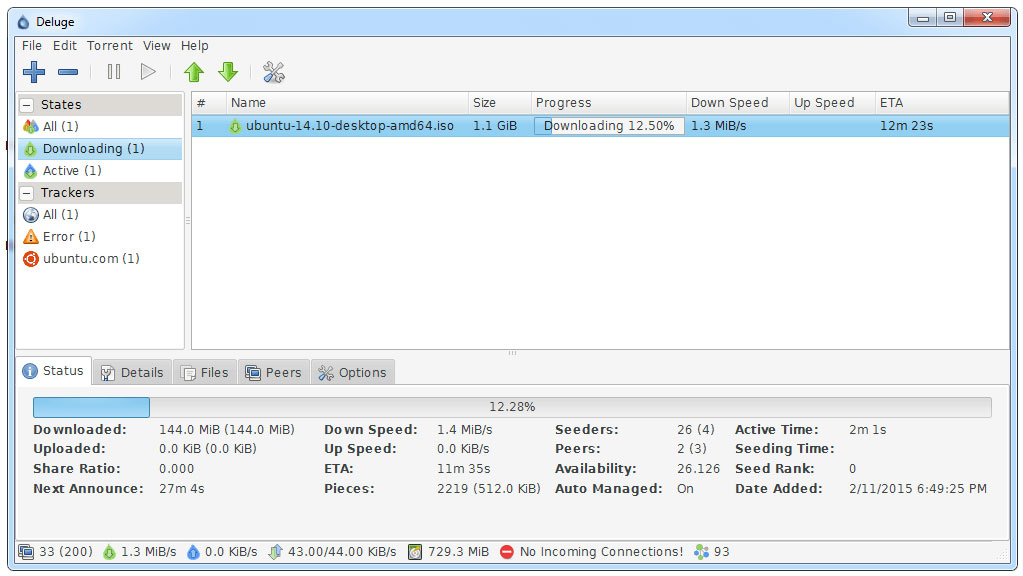Switch to the Files tab
This screenshot has width=1023, height=576.
[x=205, y=372]
